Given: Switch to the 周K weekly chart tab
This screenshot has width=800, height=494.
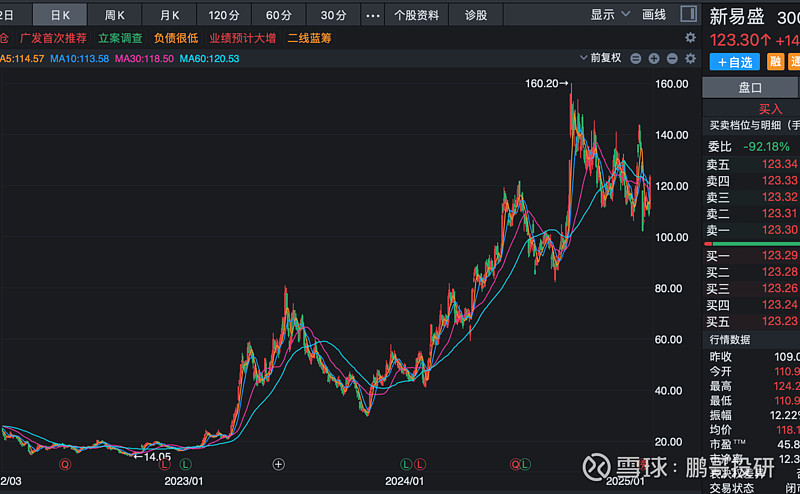Looking at the screenshot, I should [x=114, y=15].
